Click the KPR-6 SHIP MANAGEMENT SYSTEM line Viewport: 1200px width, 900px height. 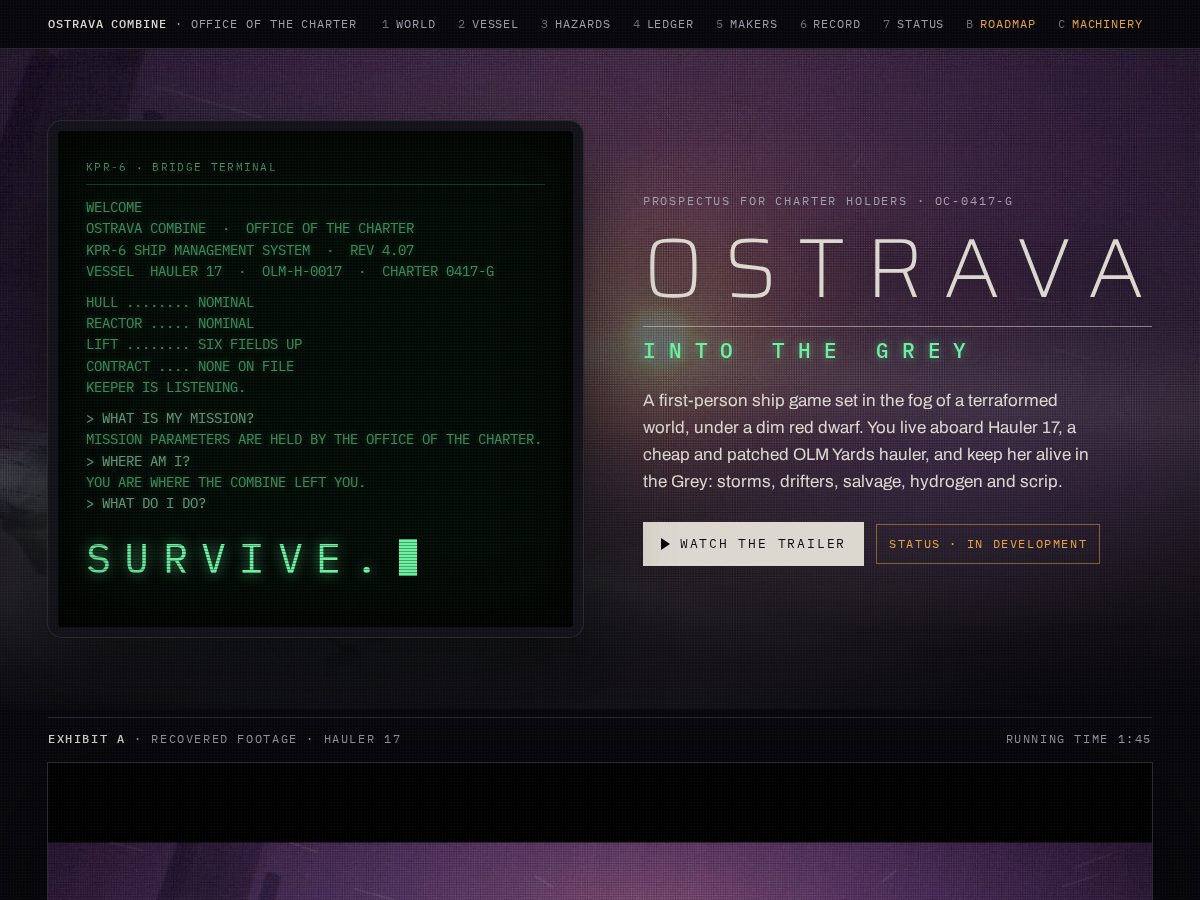click(250, 250)
